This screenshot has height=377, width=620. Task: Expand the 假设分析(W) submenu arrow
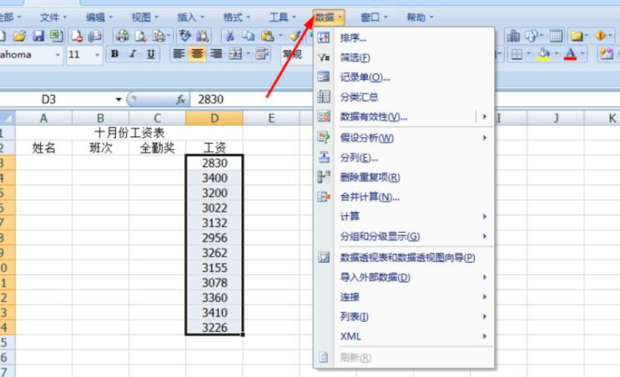[484, 138]
